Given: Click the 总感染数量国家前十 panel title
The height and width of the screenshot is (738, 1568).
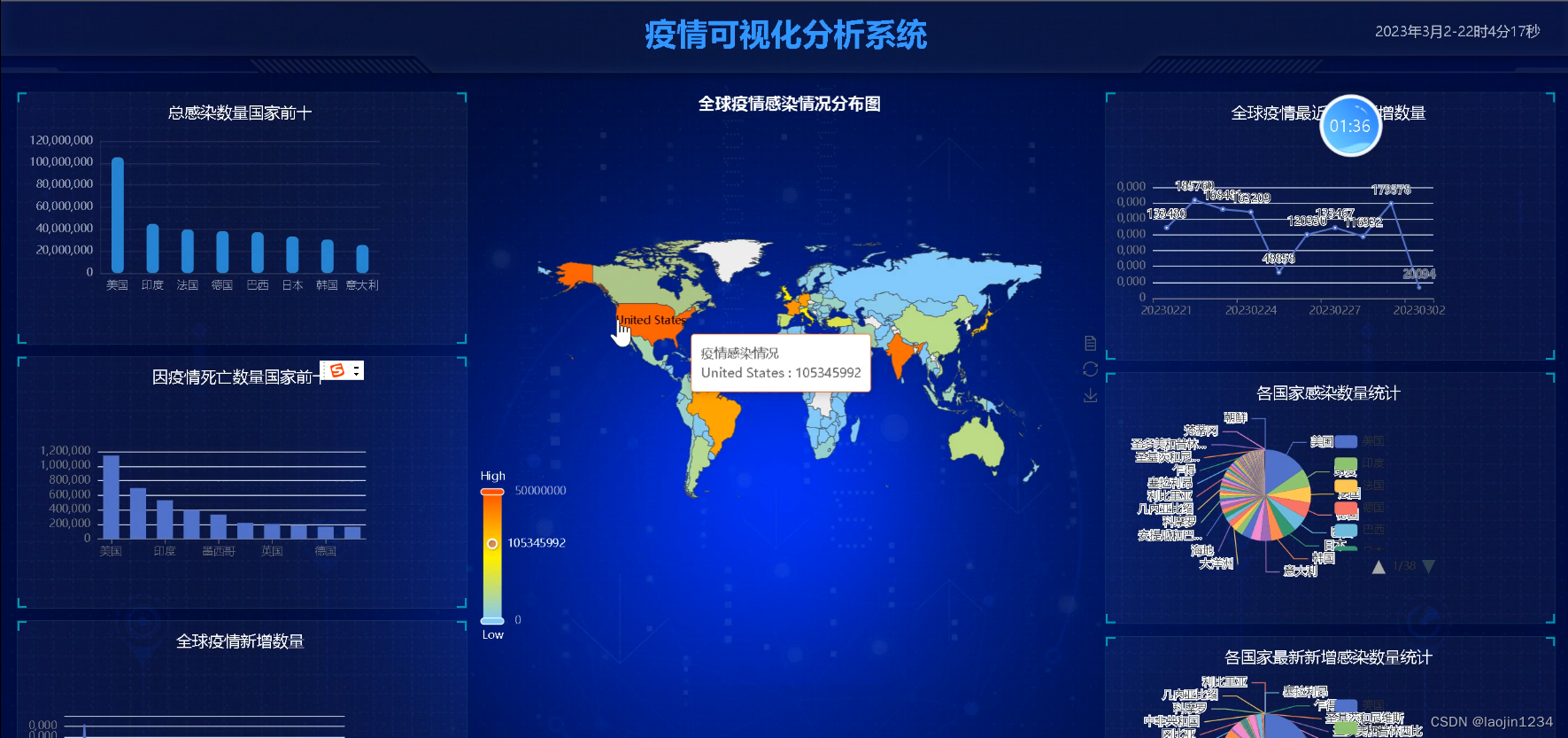Looking at the screenshot, I should tap(240, 113).
